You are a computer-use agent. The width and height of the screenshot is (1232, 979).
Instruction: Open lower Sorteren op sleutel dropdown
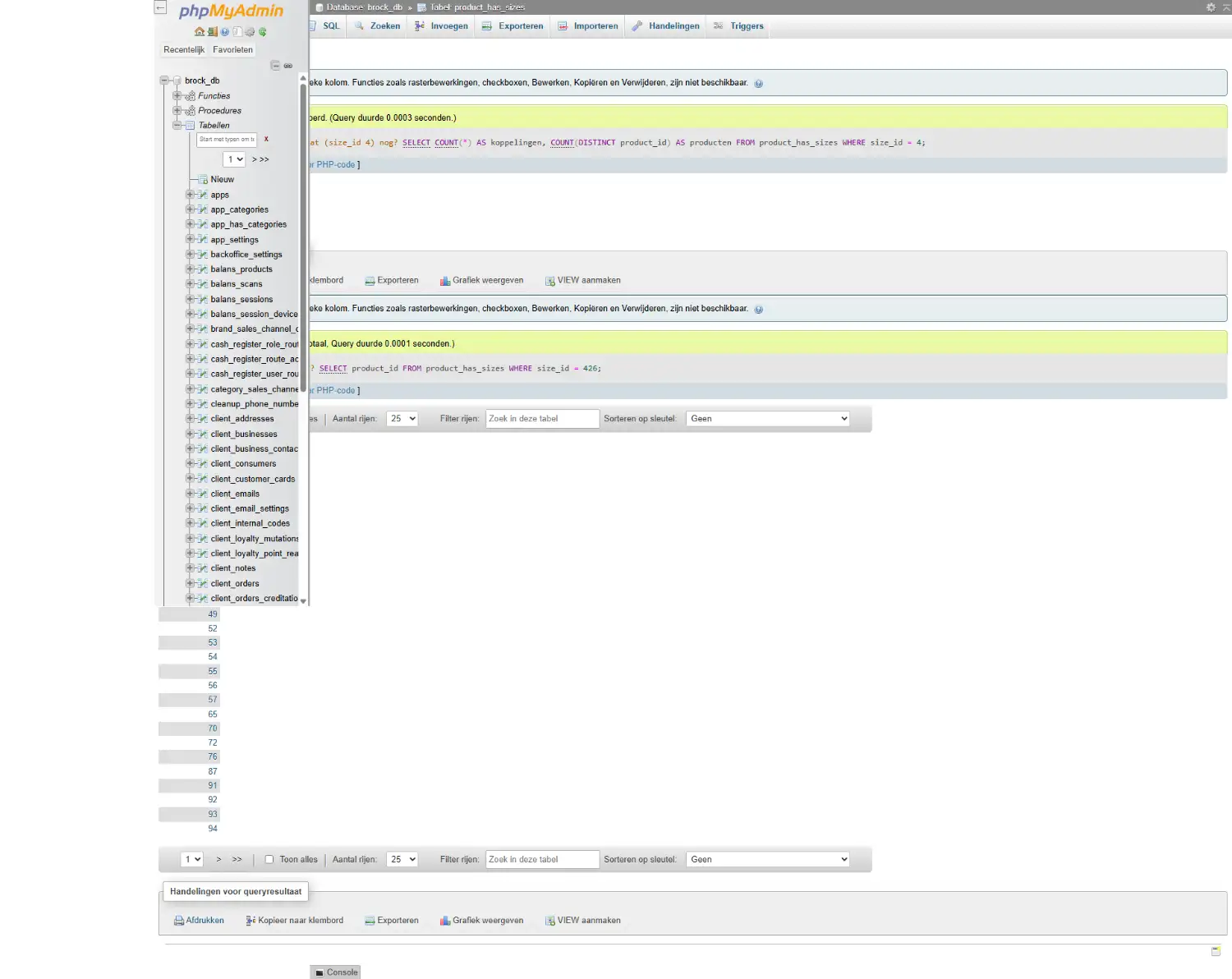[768, 859]
